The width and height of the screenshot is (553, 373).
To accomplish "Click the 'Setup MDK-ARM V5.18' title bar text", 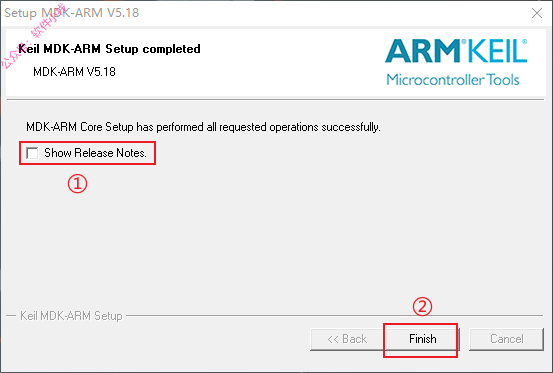I will pos(72,13).
